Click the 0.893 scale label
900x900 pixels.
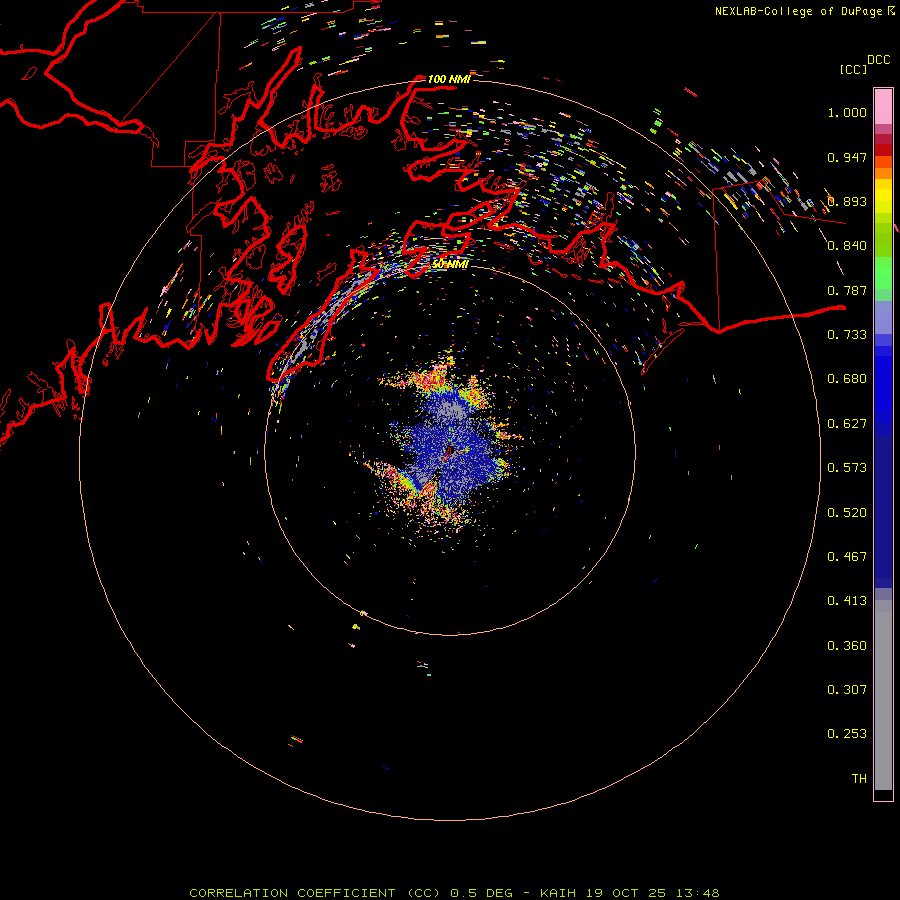pos(847,201)
